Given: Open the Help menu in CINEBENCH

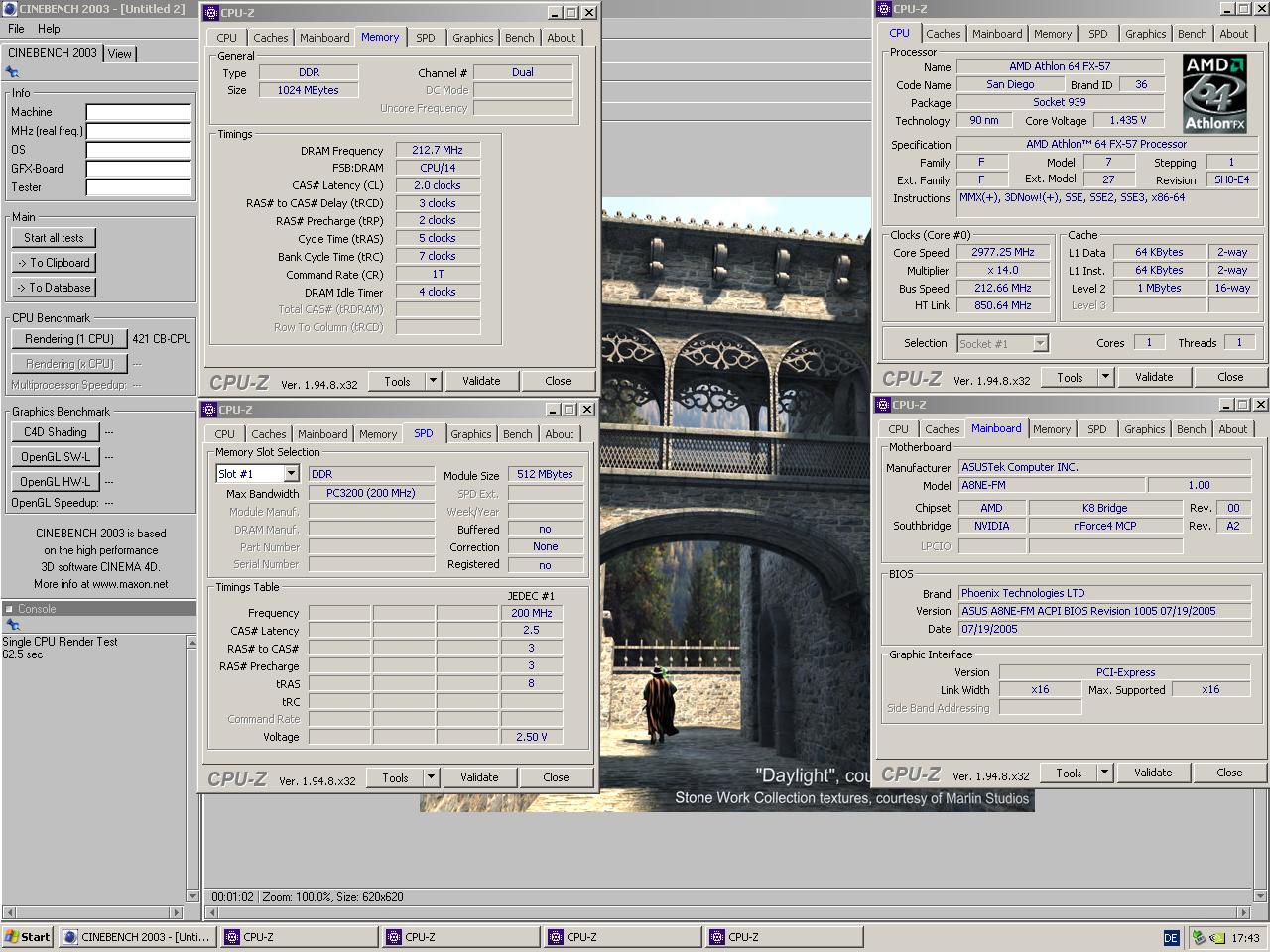Looking at the screenshot, I should pos(49,29).
